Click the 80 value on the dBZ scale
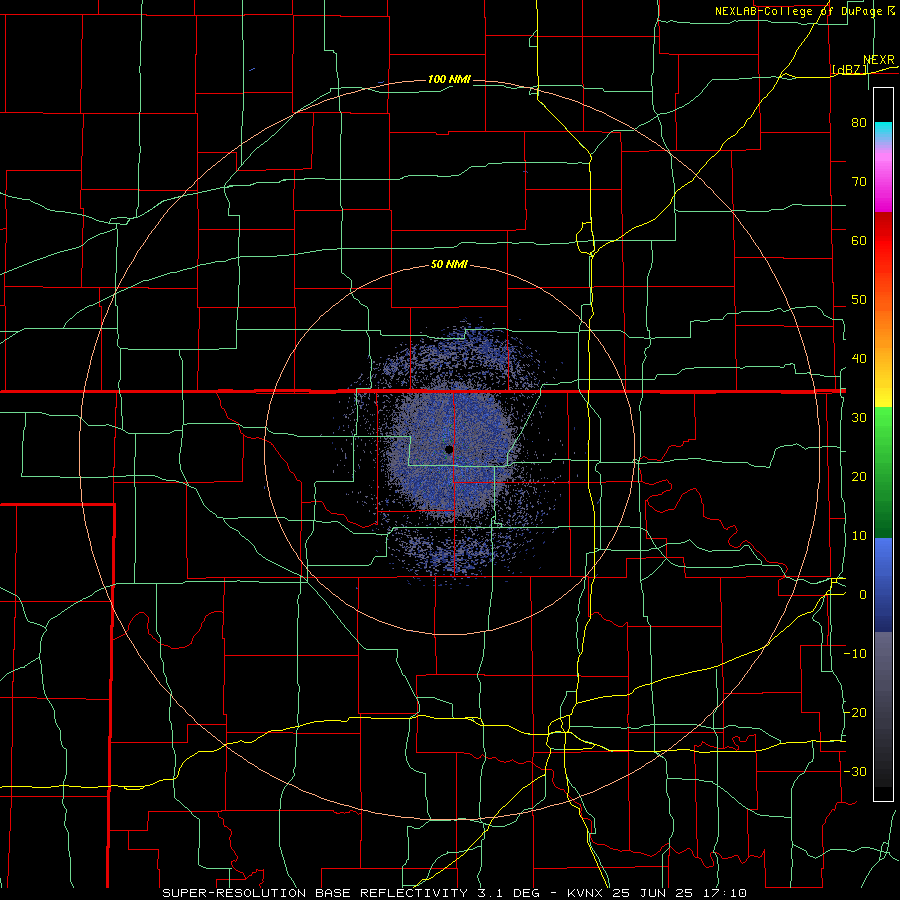 pyautogui.click(x=859, y=122)
